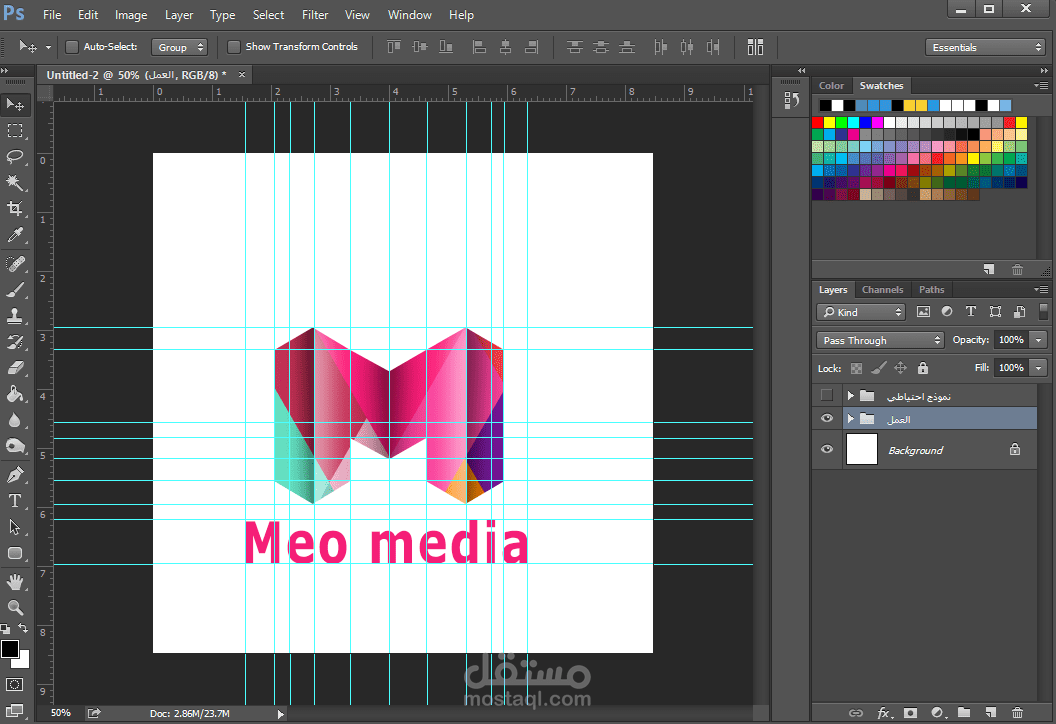Hide the Background layer

click(x=827, y=449)
